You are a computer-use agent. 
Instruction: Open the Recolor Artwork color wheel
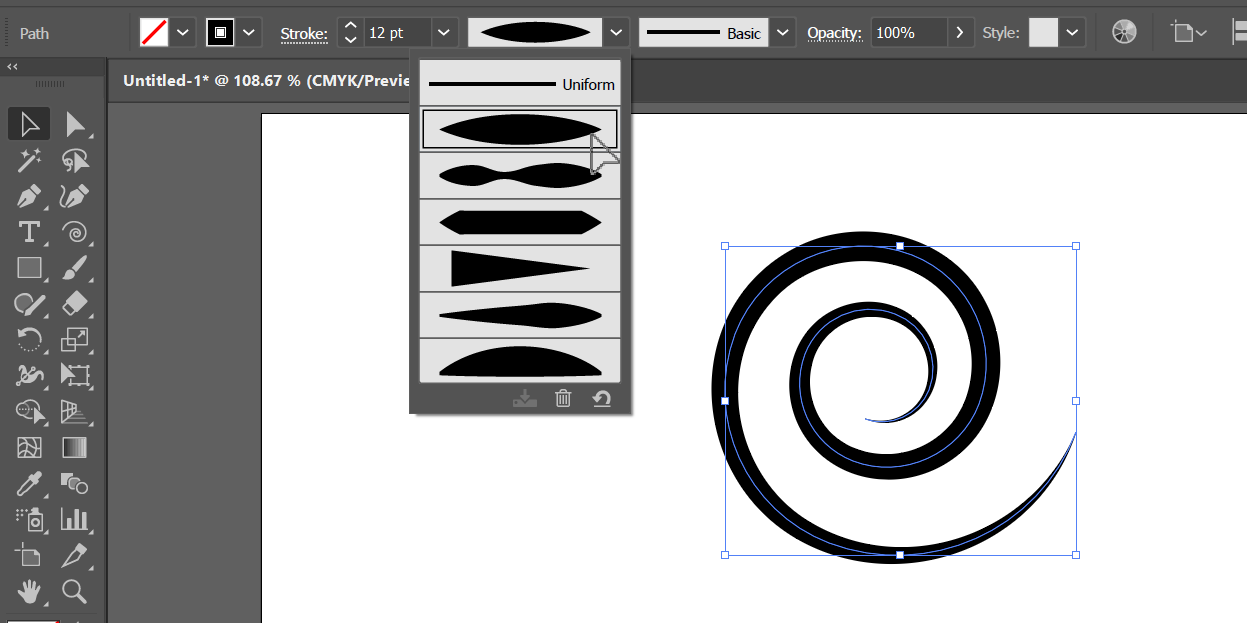[1124, 33]
